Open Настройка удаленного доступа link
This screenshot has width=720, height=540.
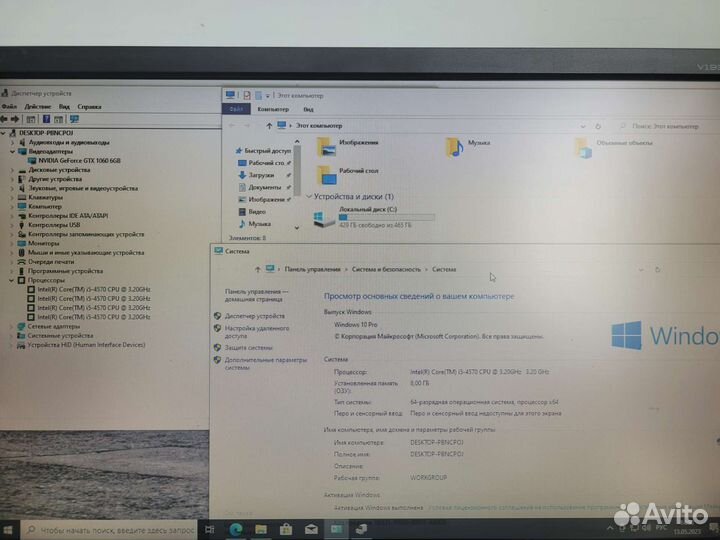pos(257,332)
